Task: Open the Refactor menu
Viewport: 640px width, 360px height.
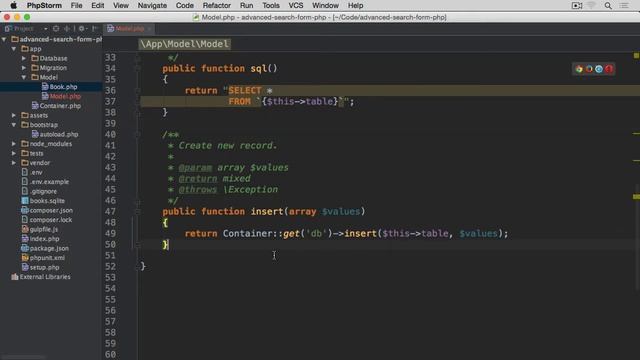Action: 217,5
